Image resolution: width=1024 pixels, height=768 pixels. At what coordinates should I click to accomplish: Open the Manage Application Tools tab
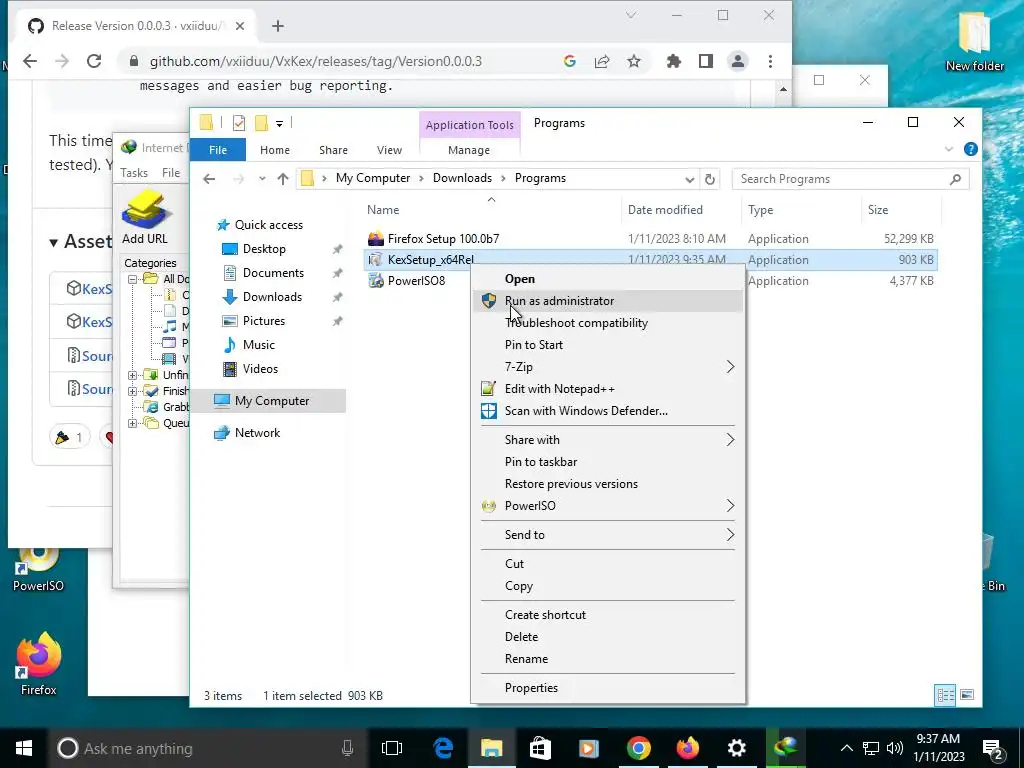(469, 150)
